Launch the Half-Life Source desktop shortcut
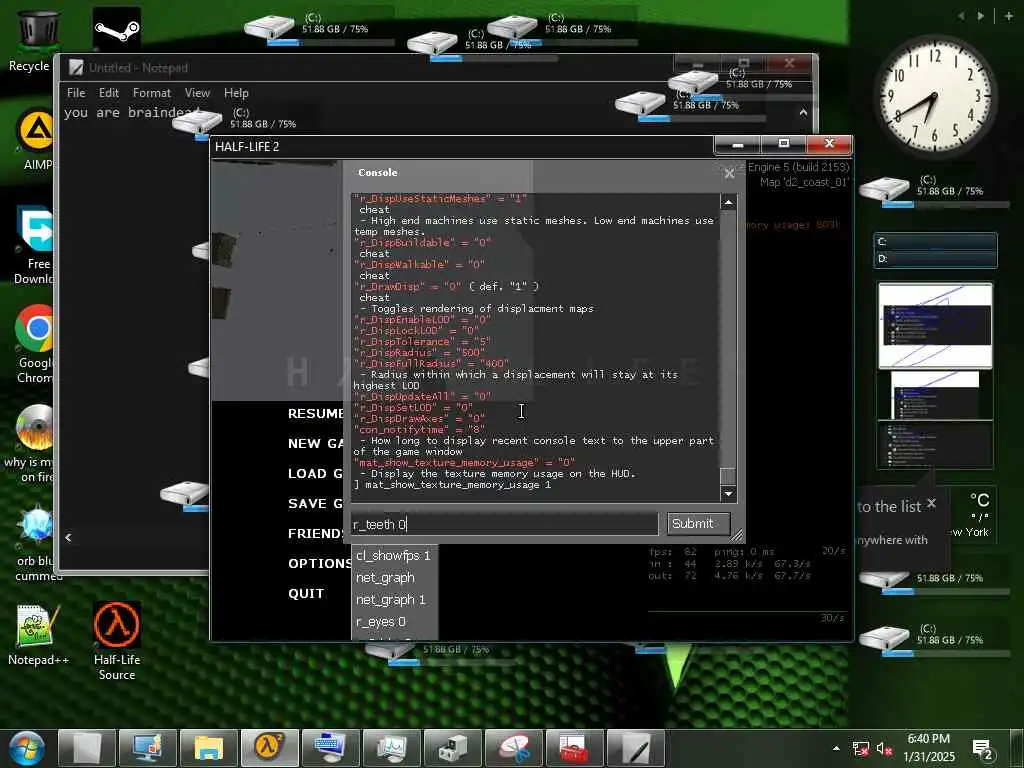The image size is (1024, 768). (x=117, y=641)
